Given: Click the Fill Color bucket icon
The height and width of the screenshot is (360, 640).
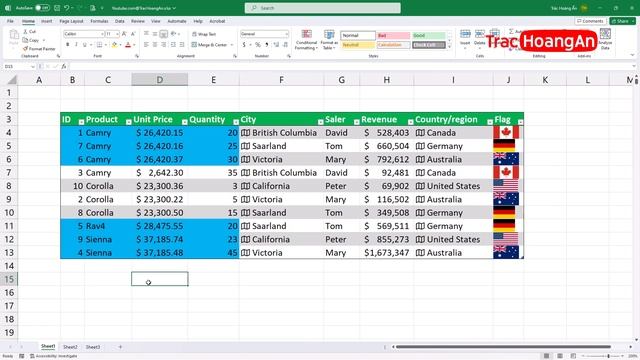Looking at the screenshot, I should tap(115, 44).
